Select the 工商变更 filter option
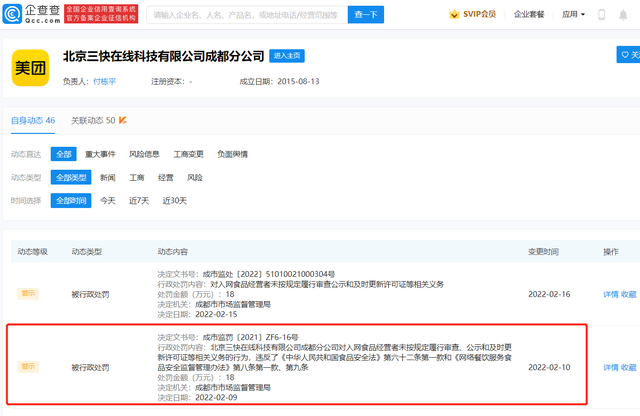640x416 pixels. point(189,154)
